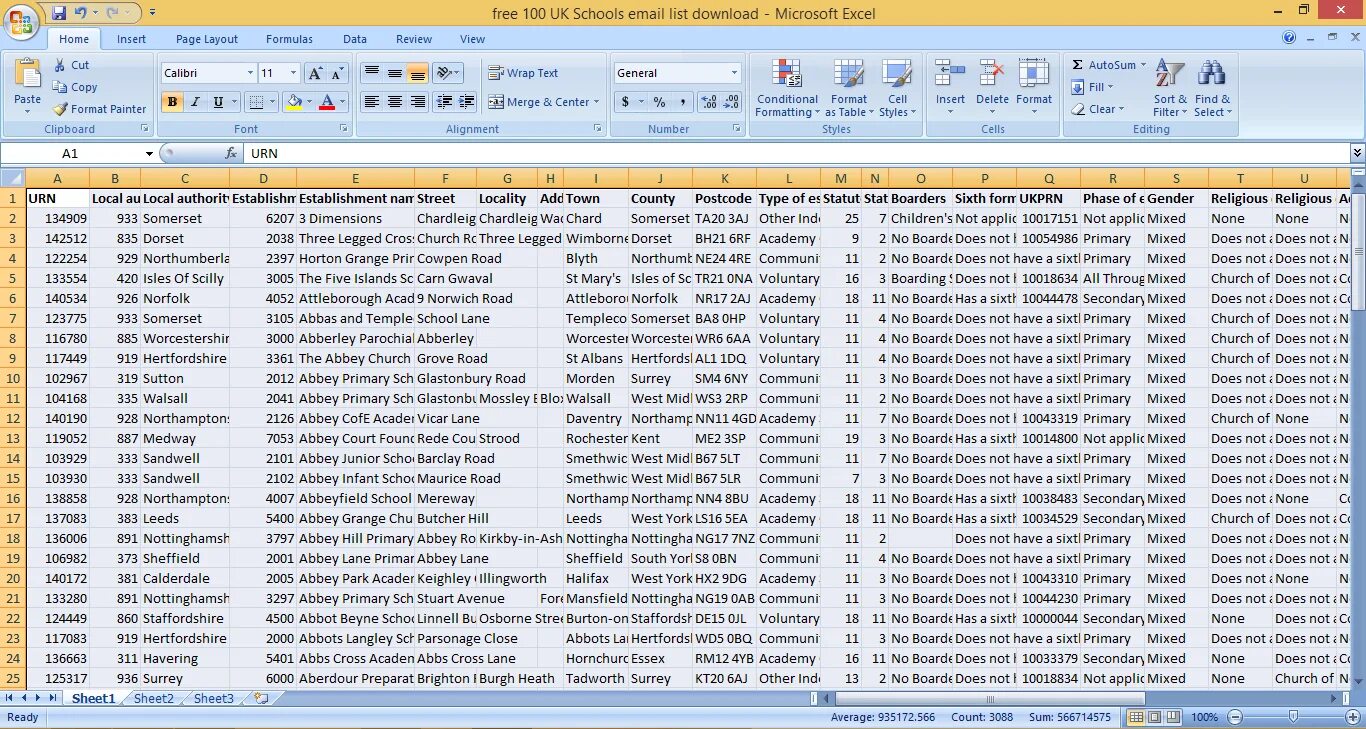Screen dimensions: 1366x729
Task: Open the Calibri font dropdown
Action: tap(253, 72)
